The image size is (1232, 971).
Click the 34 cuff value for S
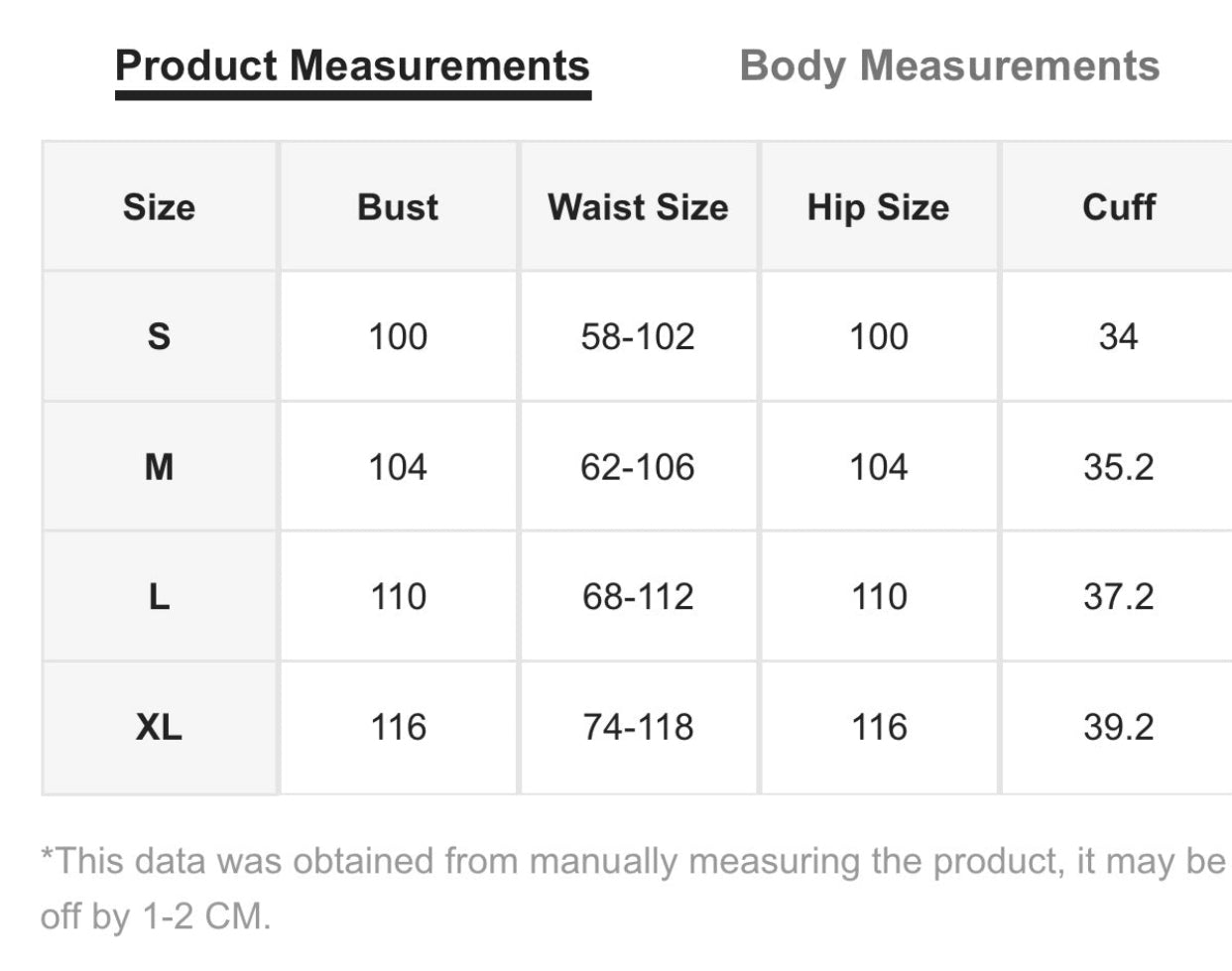pos(1118,337)
